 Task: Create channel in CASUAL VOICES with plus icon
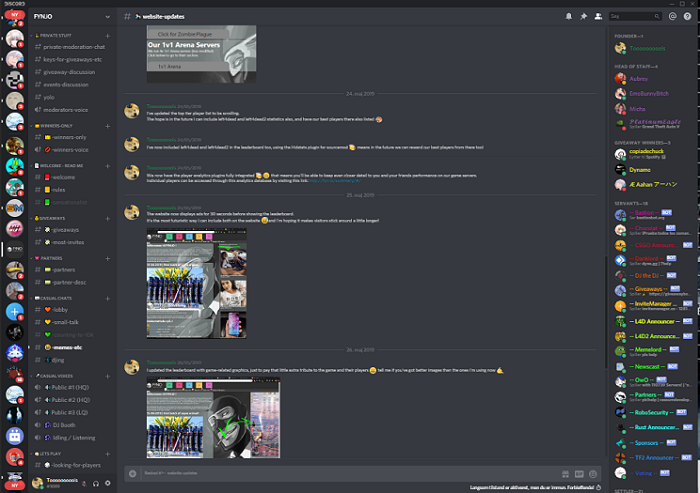click(x=108, y=376)
